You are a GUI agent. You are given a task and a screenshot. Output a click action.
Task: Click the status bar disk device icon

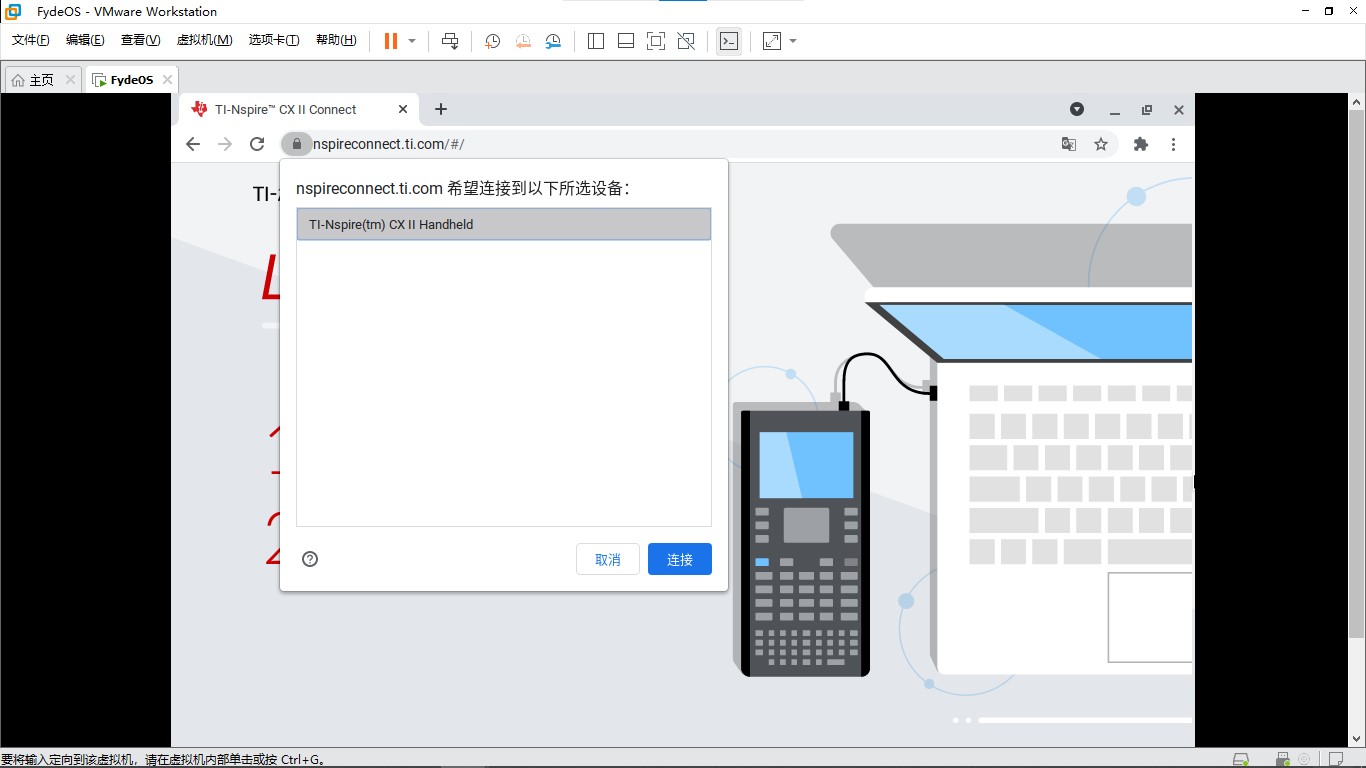[1241, 759]
